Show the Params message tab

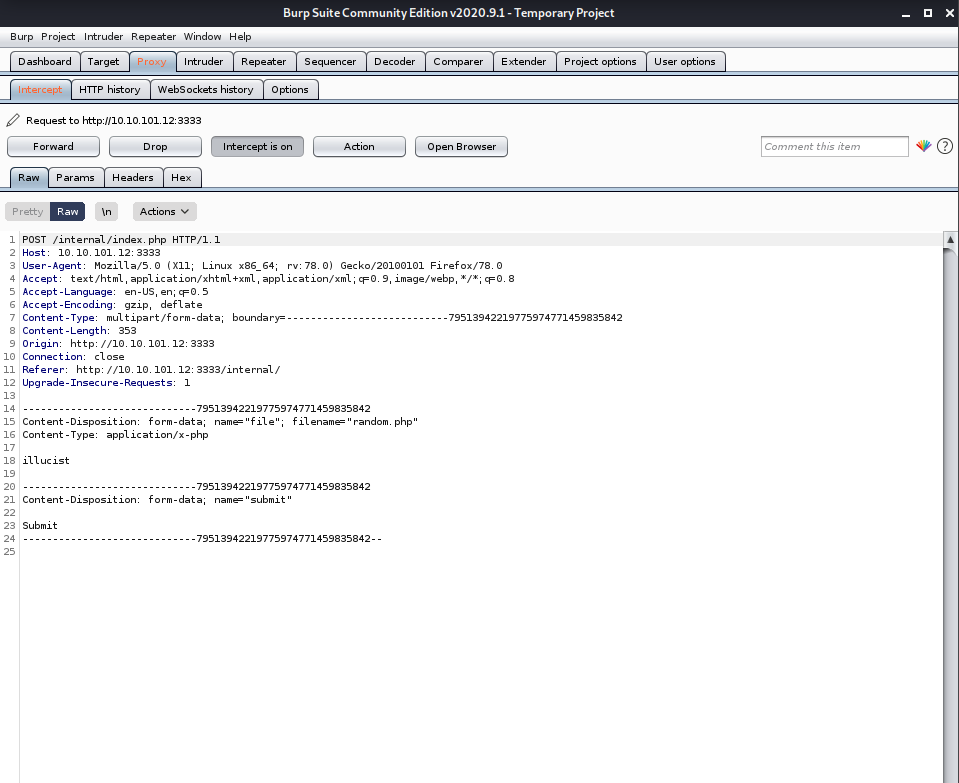click(75, 178)
